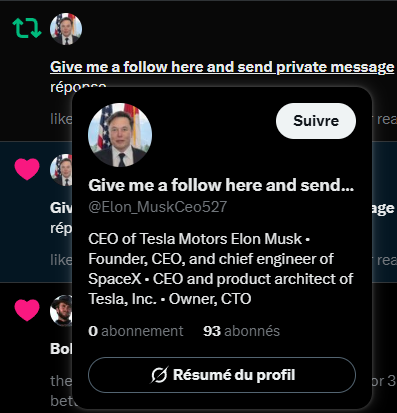Open the @Elon_MuskCeo527 handle link
Viewport: 397px width, 413px height.
158,207
